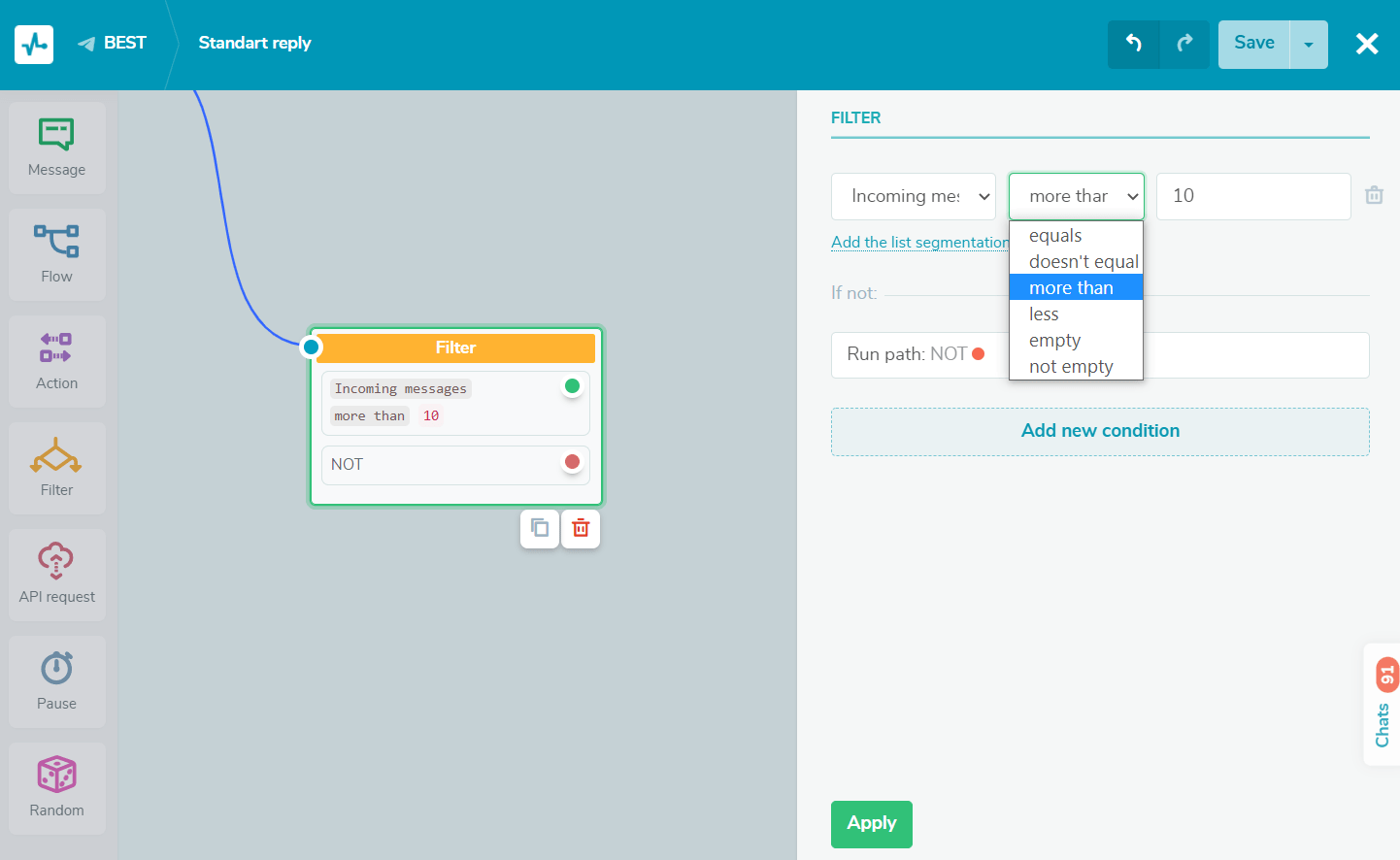
Task: Click the condition value field showing 10
Action: click(x=1253, y=196)
